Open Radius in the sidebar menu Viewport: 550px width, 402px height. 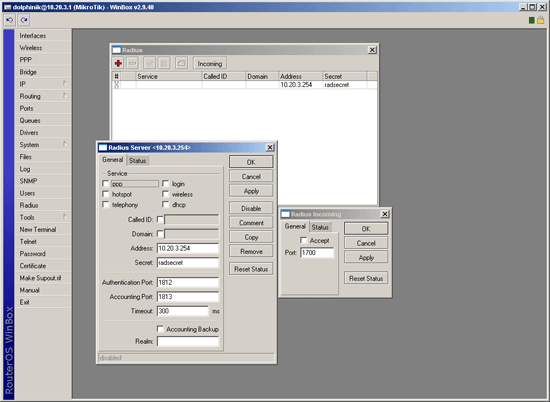tap(42, 205)
